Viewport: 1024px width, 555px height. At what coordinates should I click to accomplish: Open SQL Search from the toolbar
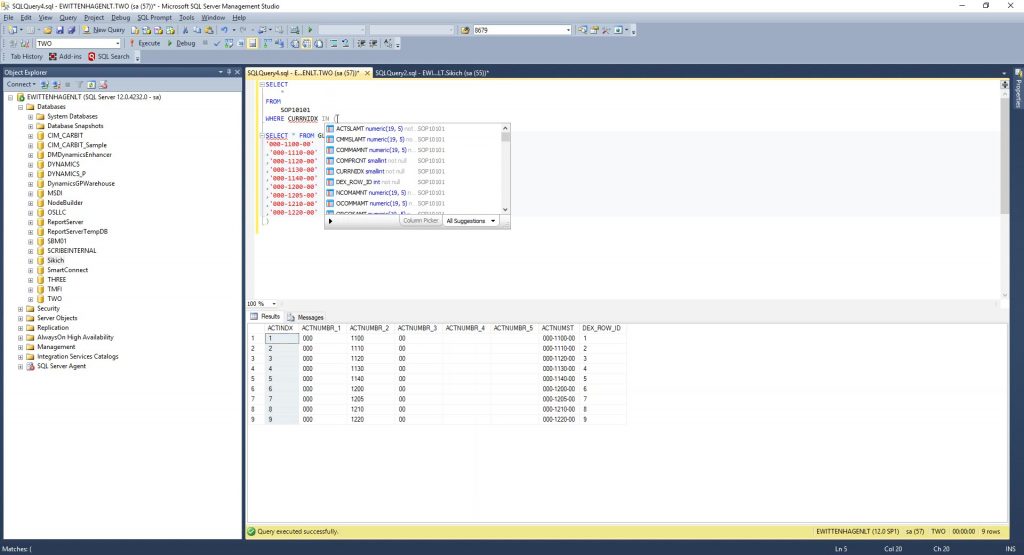point(109,57)
